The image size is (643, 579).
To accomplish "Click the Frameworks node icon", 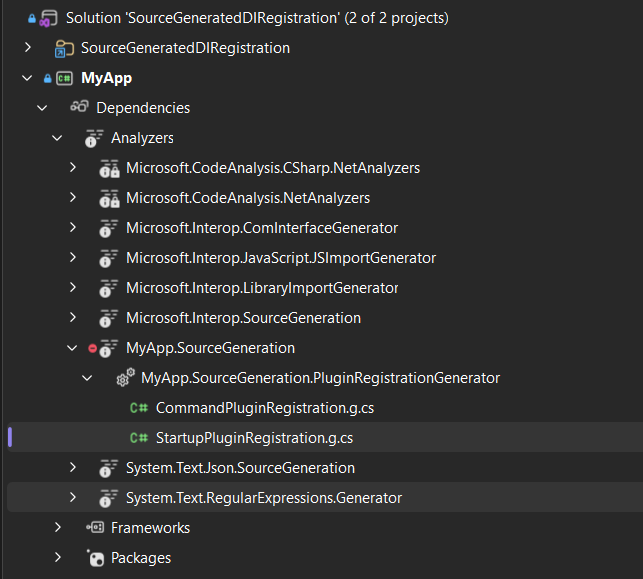I will (x=95, y=527).
